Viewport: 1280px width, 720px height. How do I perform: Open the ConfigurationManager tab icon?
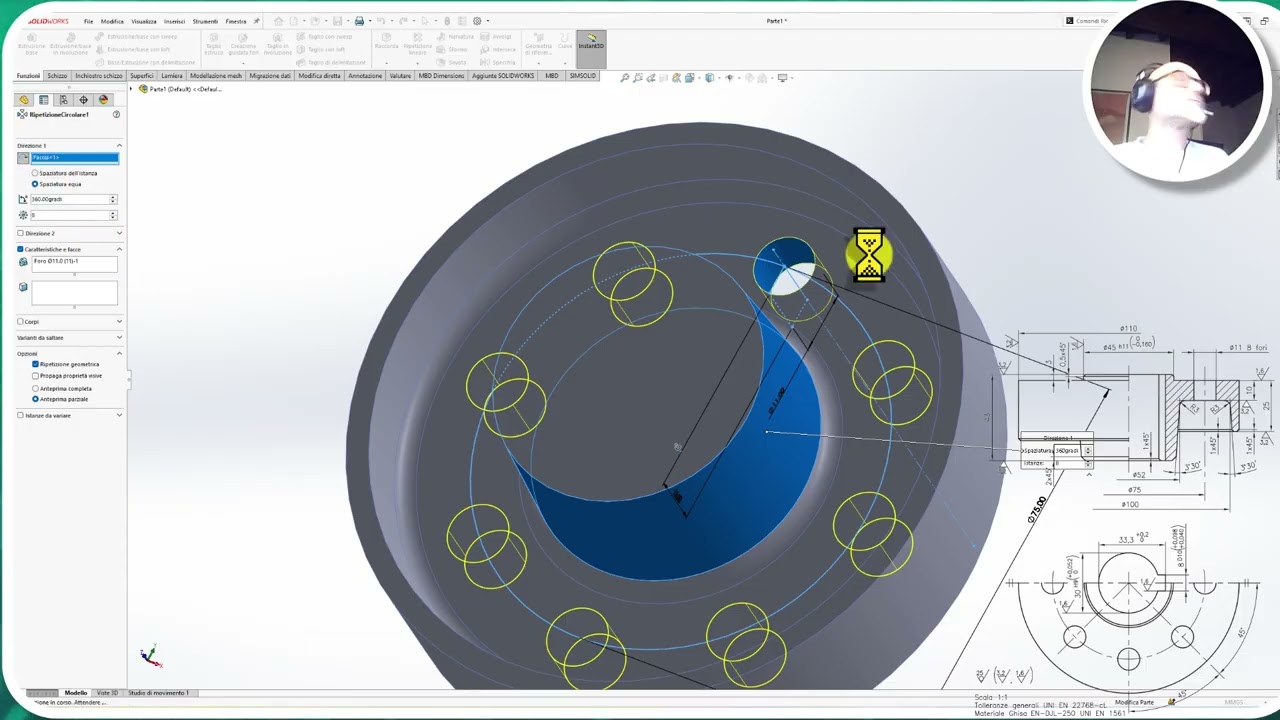(64, 100)
